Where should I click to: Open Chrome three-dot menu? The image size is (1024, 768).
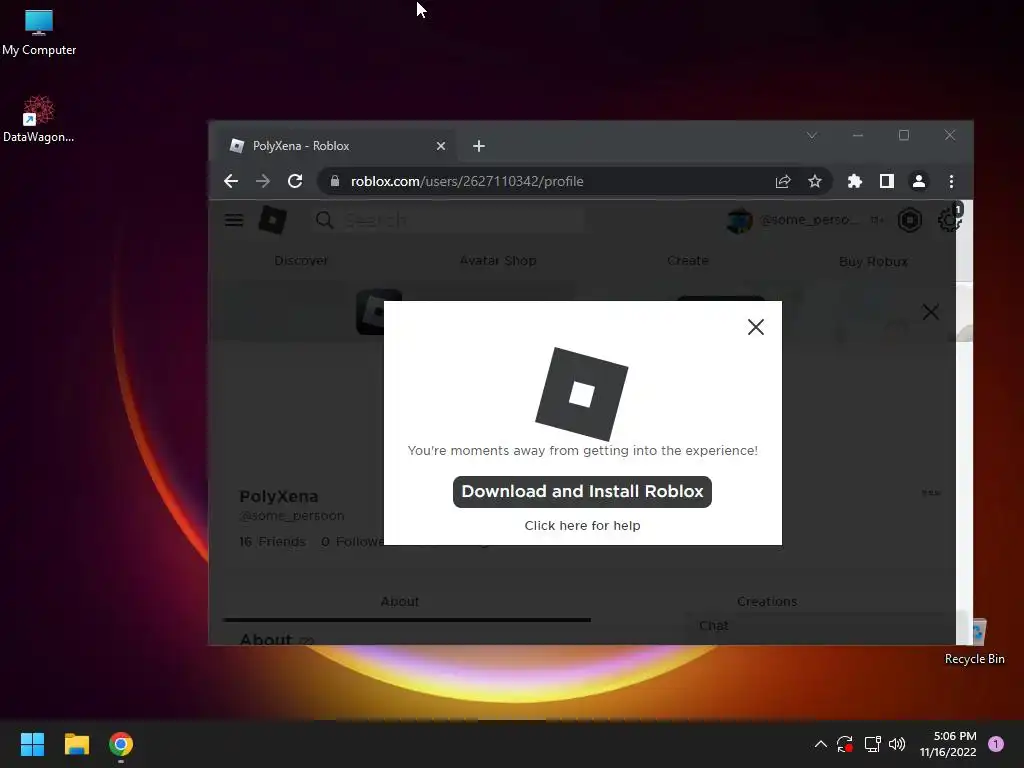pos(951,181)
